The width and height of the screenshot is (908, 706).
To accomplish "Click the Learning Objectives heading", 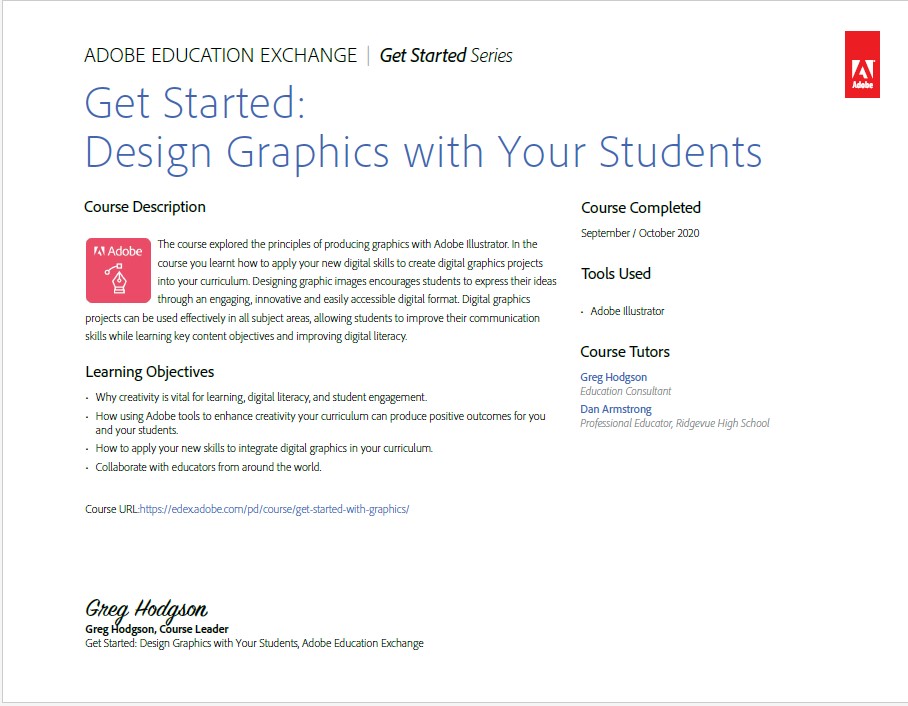I will tap(149, 372).
